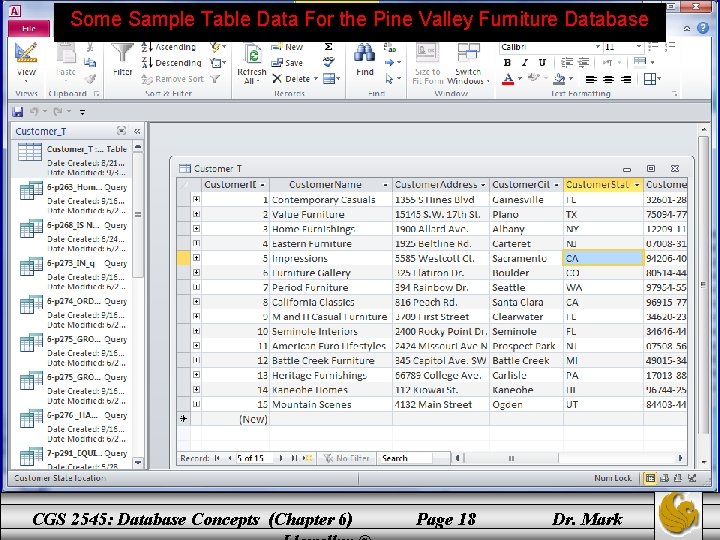Create a New record

point(287,47)
